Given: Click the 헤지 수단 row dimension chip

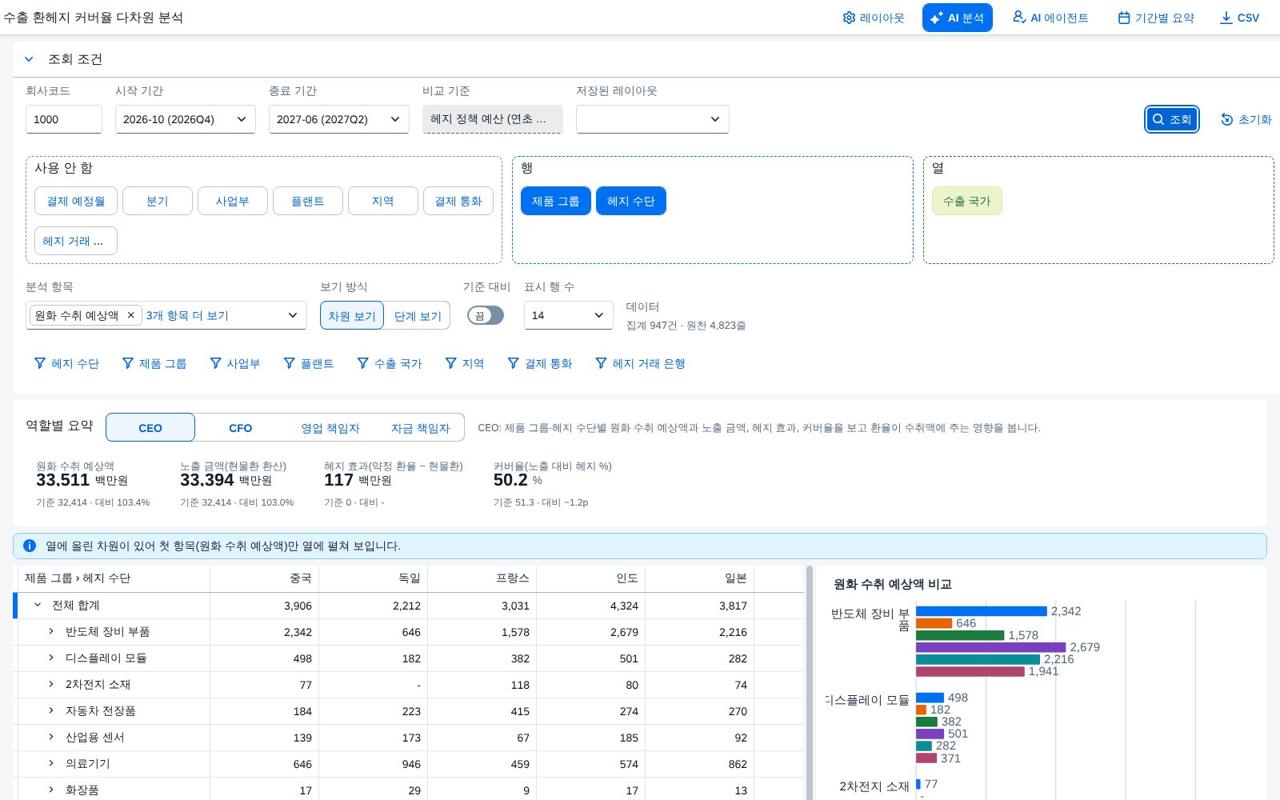Looking at the screenshot, I should point(631,201).
